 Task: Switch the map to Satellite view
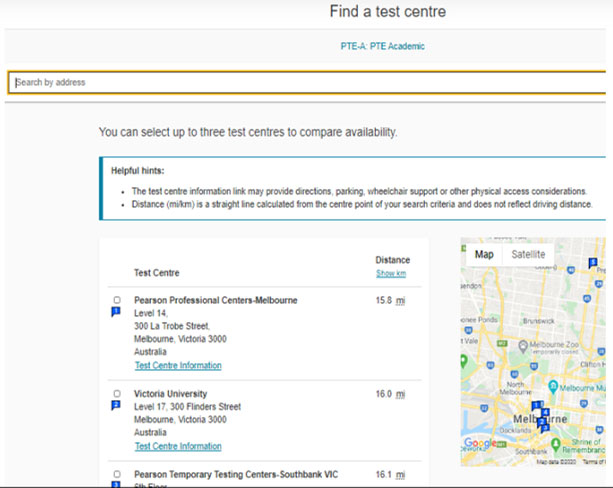tap(528, 255)
